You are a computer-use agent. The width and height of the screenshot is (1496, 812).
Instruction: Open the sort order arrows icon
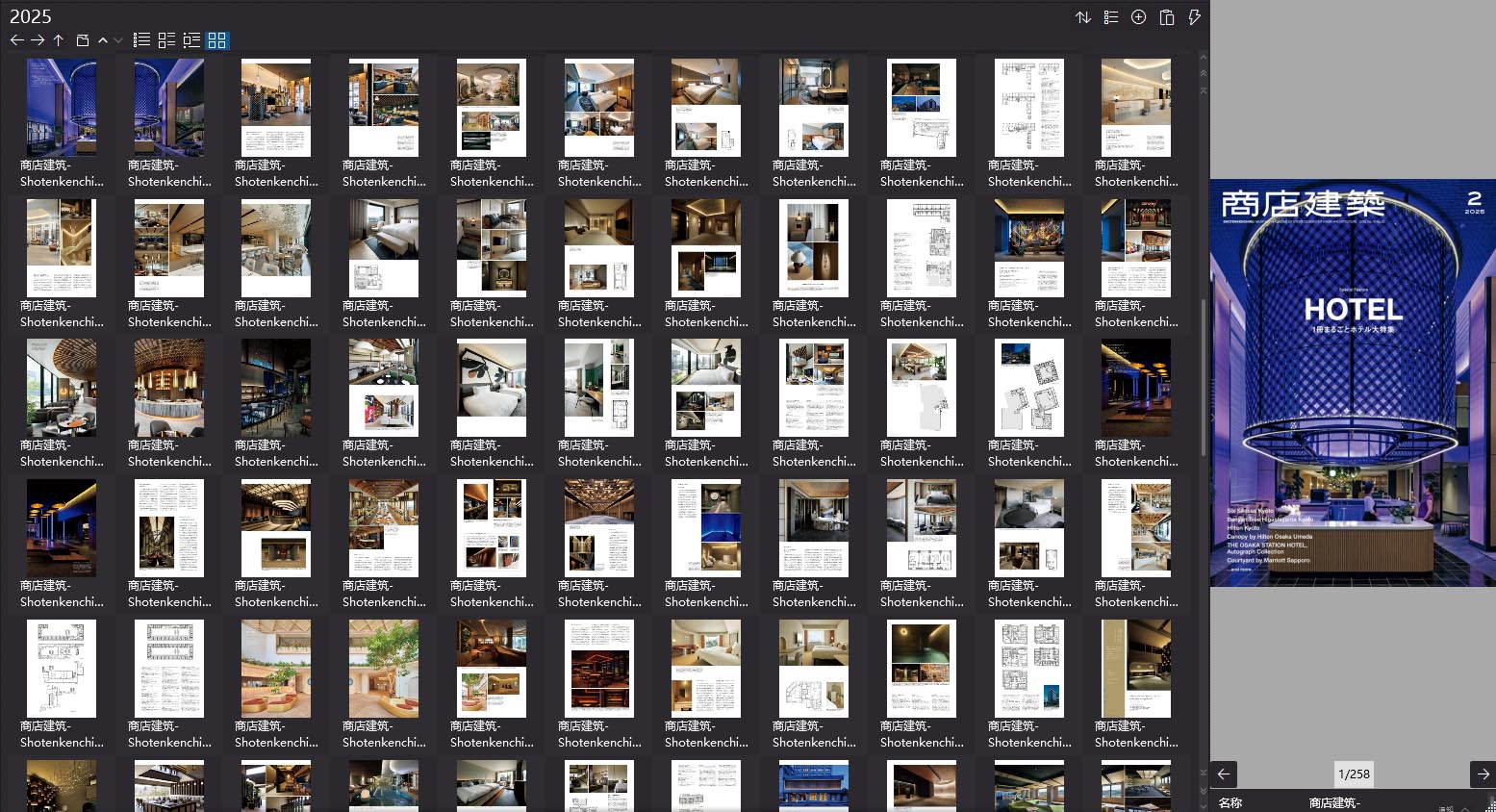(1083, 17)
